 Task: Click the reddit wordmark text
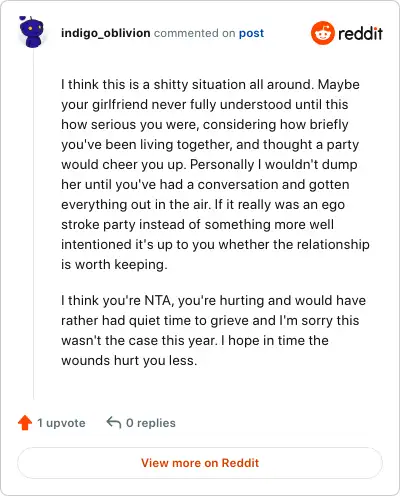tap(360, 33)
